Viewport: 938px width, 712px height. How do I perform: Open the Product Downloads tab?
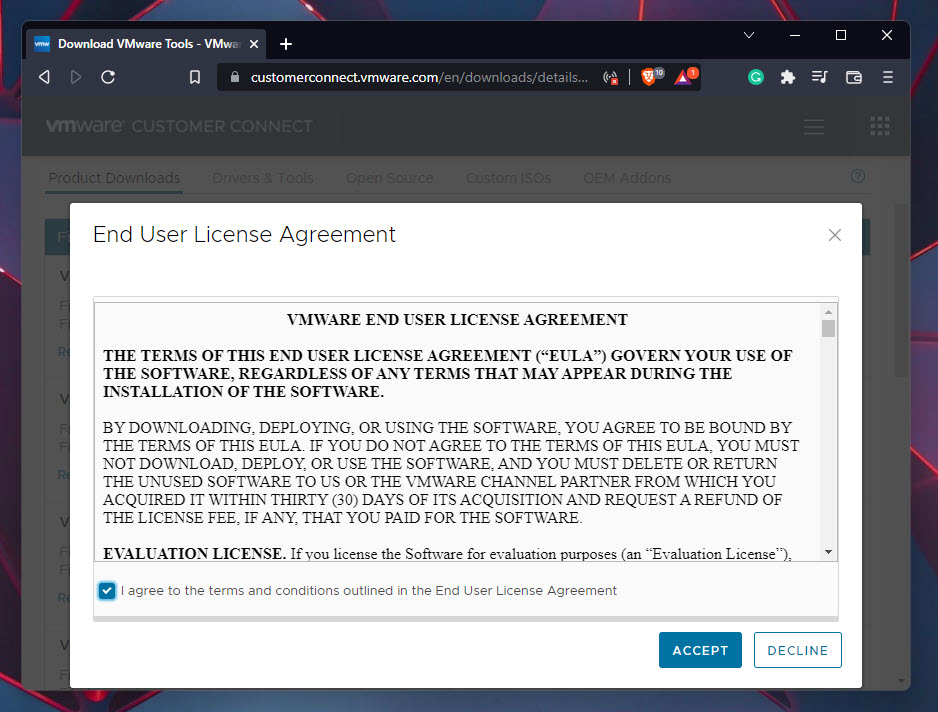tap(114, 178)
